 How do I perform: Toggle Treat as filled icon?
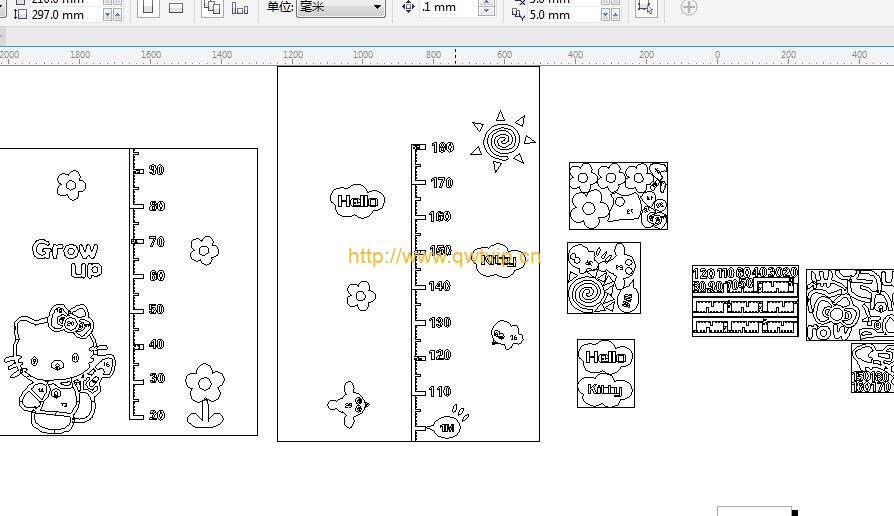tap(646, 7)
